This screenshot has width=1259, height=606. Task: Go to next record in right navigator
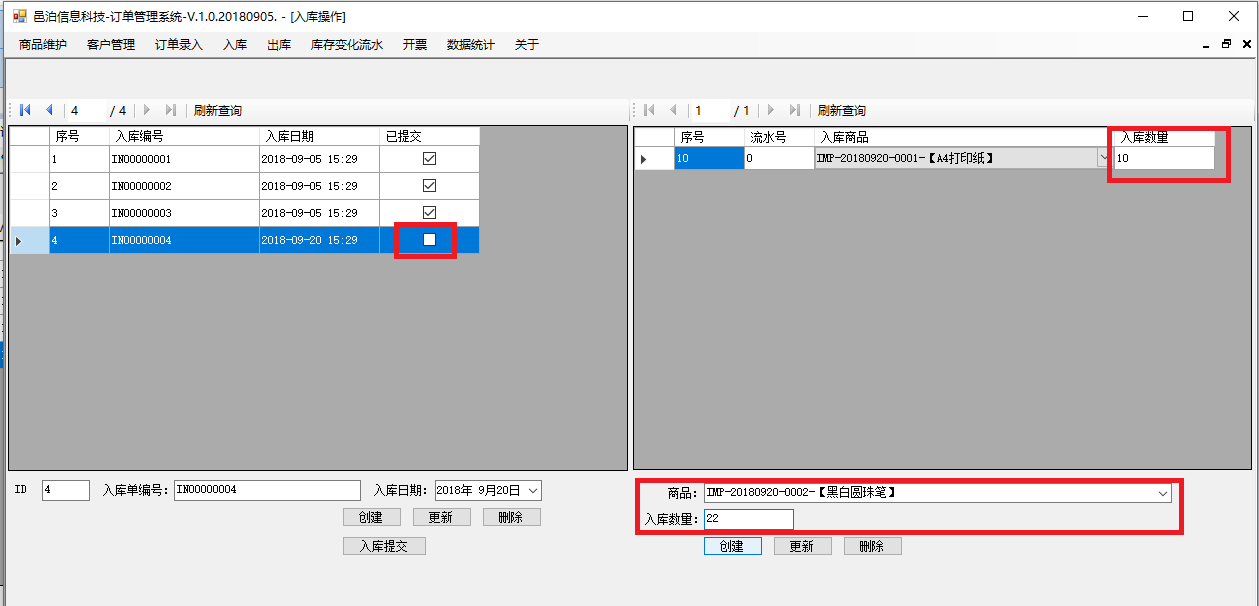click(x=771, y=110)
